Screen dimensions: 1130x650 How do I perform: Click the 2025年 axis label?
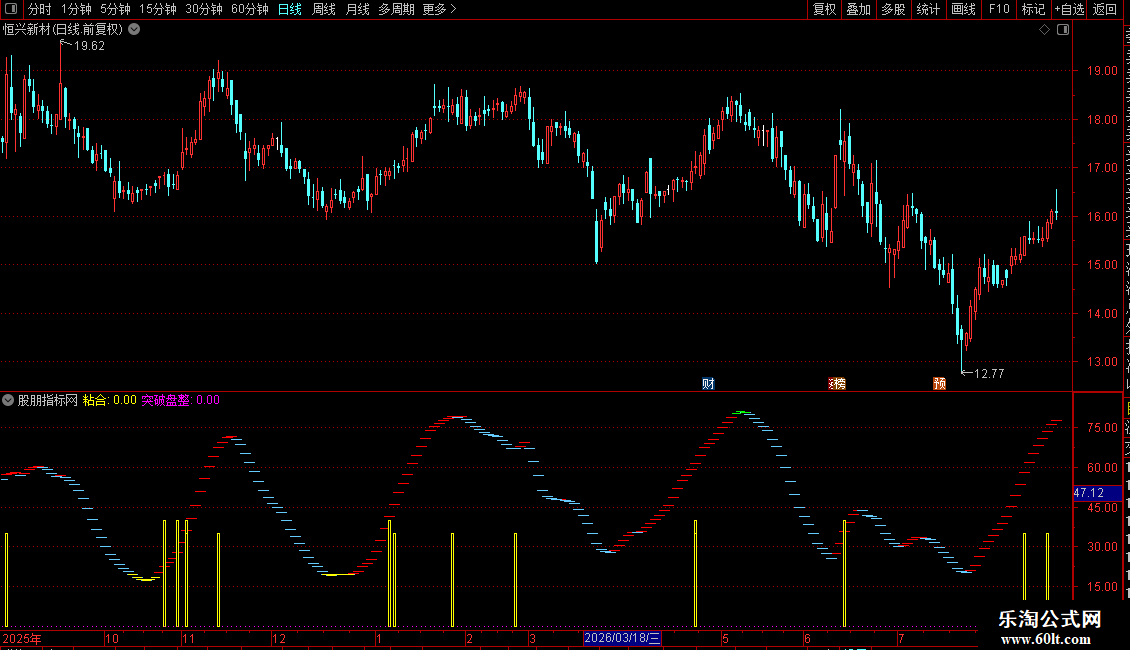22,638
